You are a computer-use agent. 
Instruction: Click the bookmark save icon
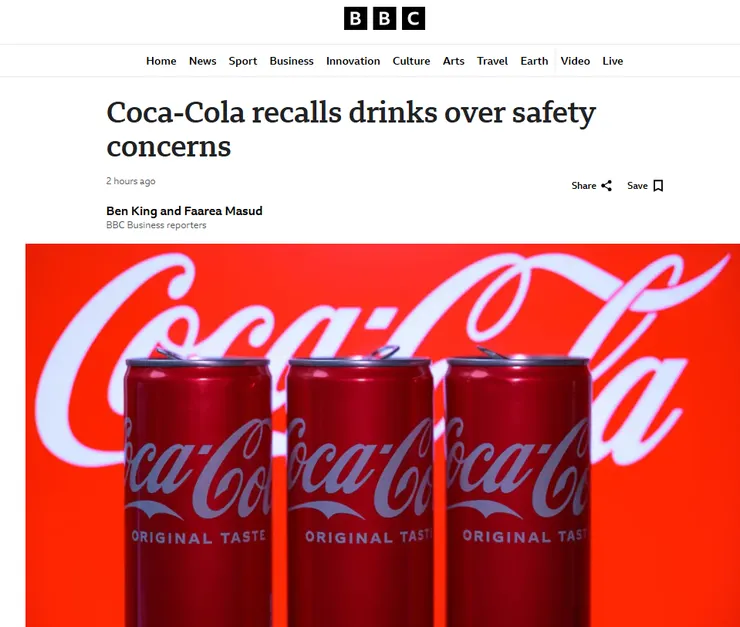(x=658, y=186)
